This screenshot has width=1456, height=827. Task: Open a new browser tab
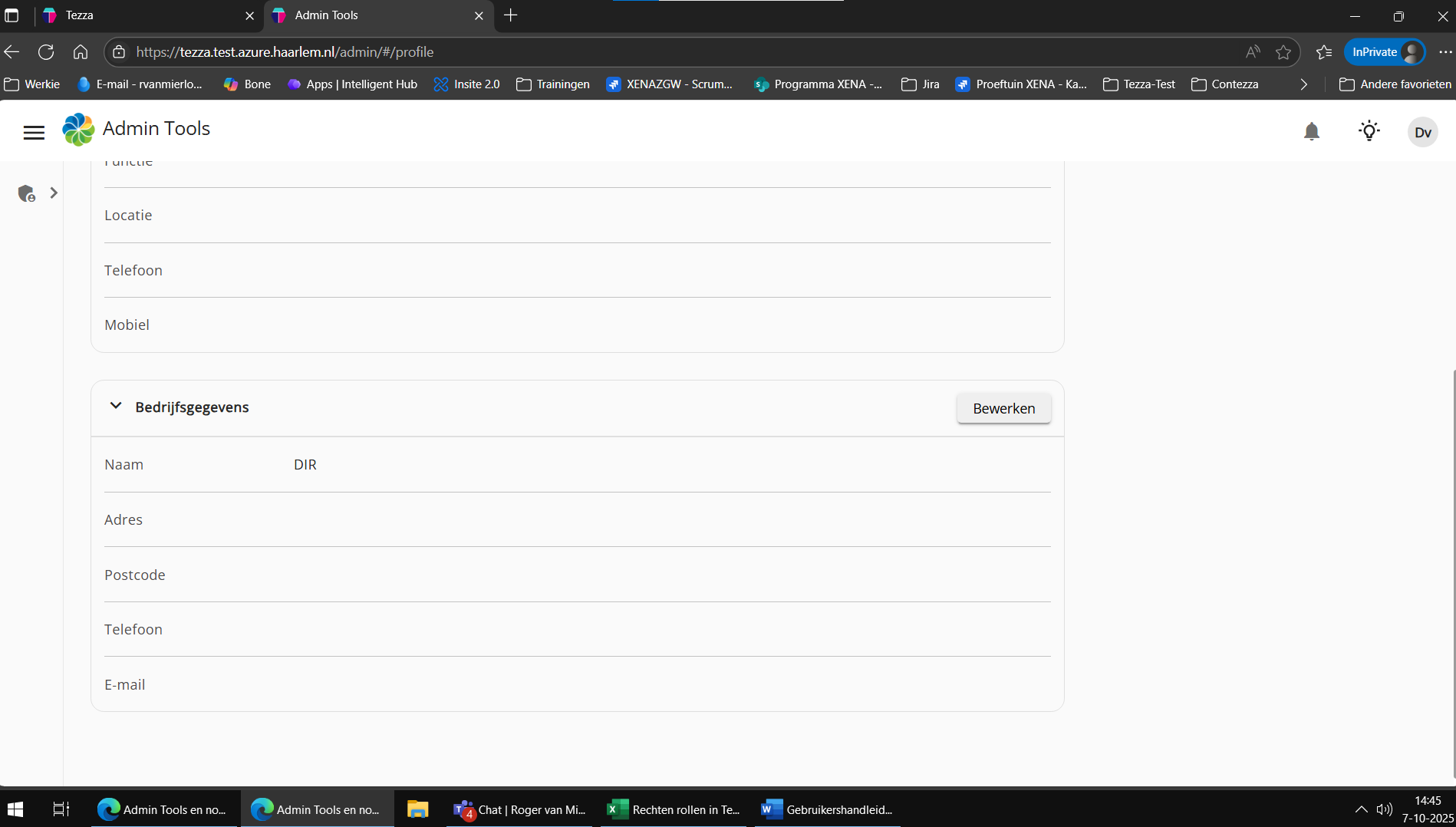click(511, 15)
